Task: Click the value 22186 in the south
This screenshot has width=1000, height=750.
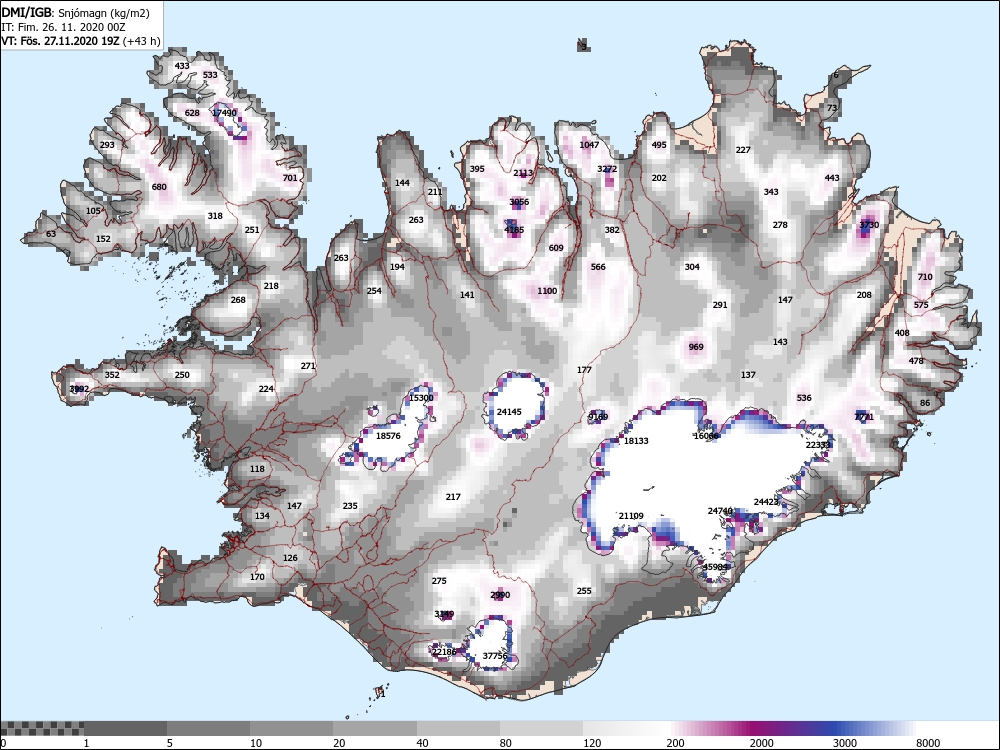Action: (x=444, y=652)
